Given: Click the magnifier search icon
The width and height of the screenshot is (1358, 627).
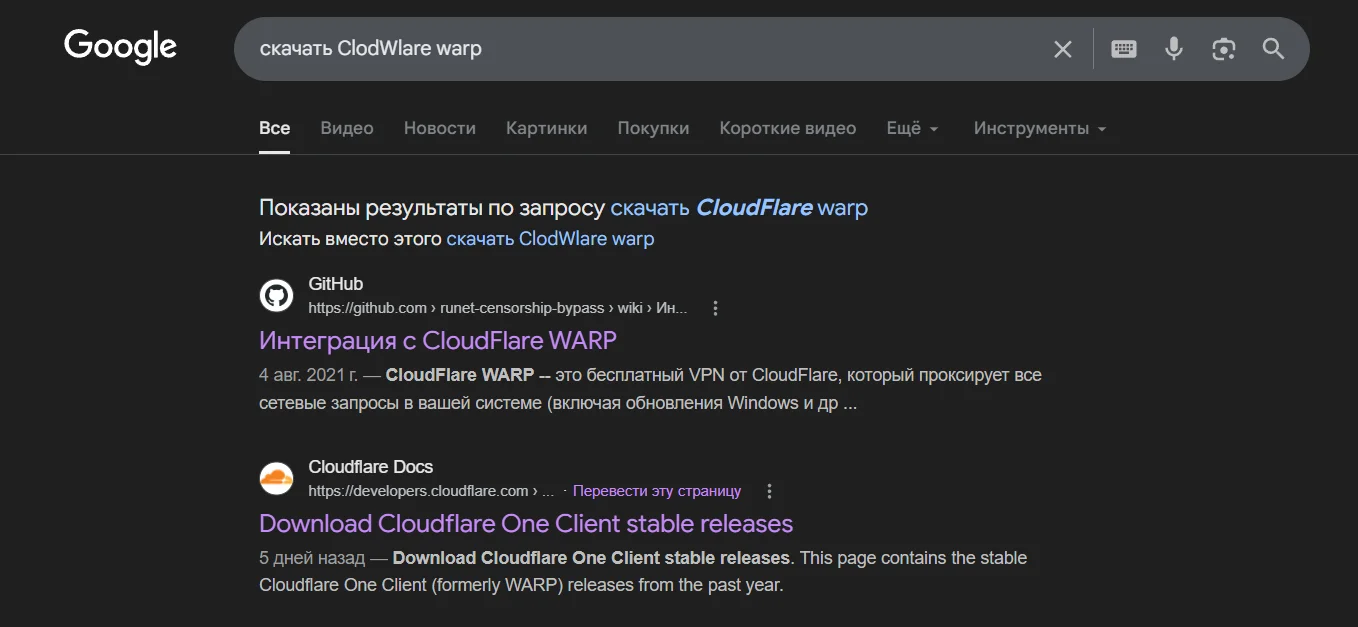Looking at the screenshot, I should (1273, 49).
